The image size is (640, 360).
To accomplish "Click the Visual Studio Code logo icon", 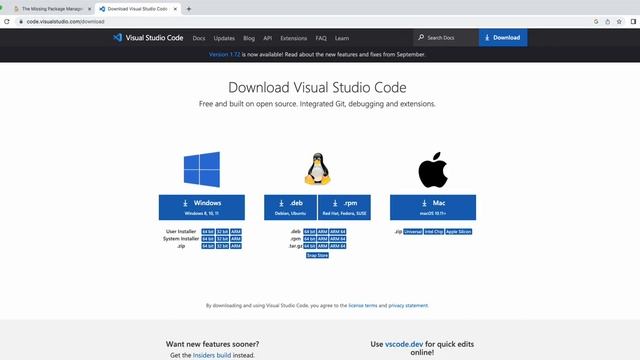I will (x=118, y=38).
